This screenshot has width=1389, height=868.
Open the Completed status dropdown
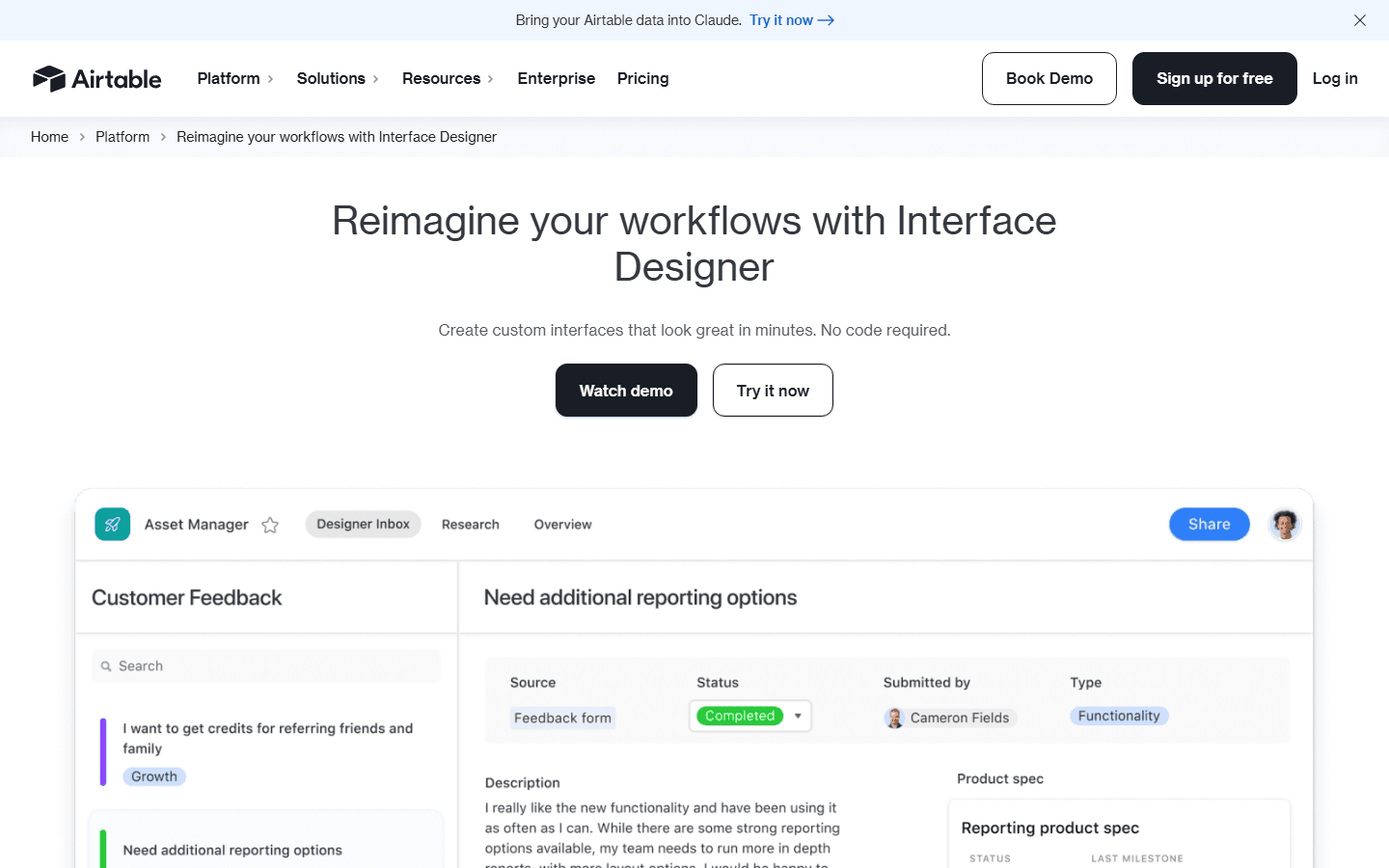coord(750,716)
